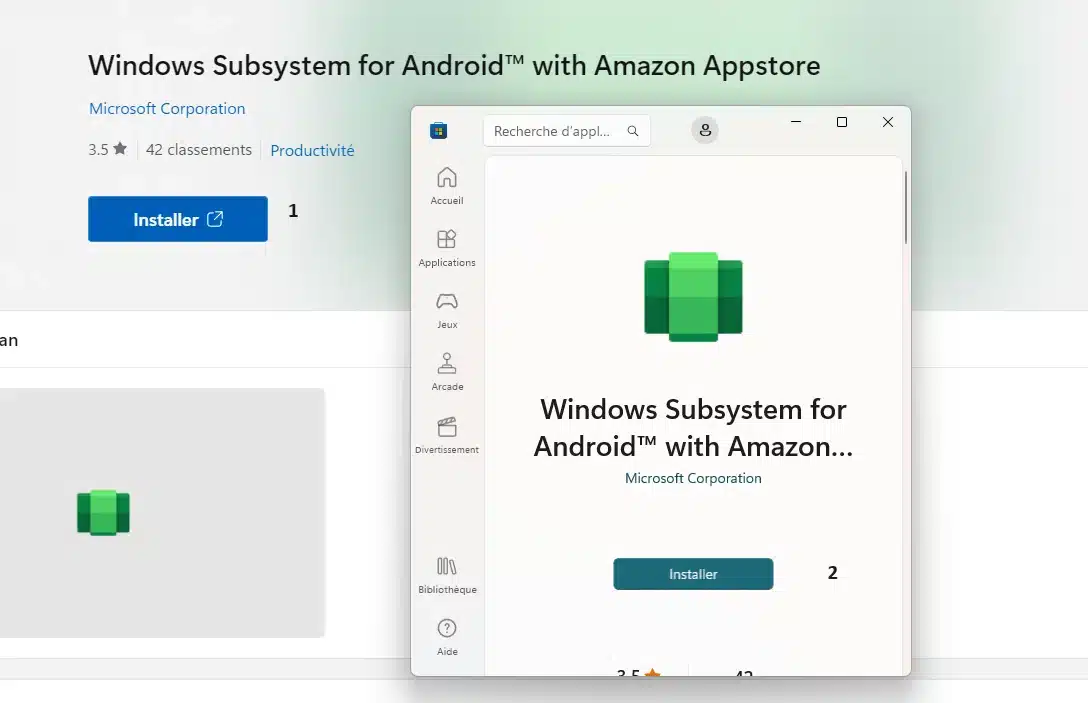Click the web page title Windows Subsystem for Android
The height and width of the screenshot is (703, 1088).
pos(454,66)
